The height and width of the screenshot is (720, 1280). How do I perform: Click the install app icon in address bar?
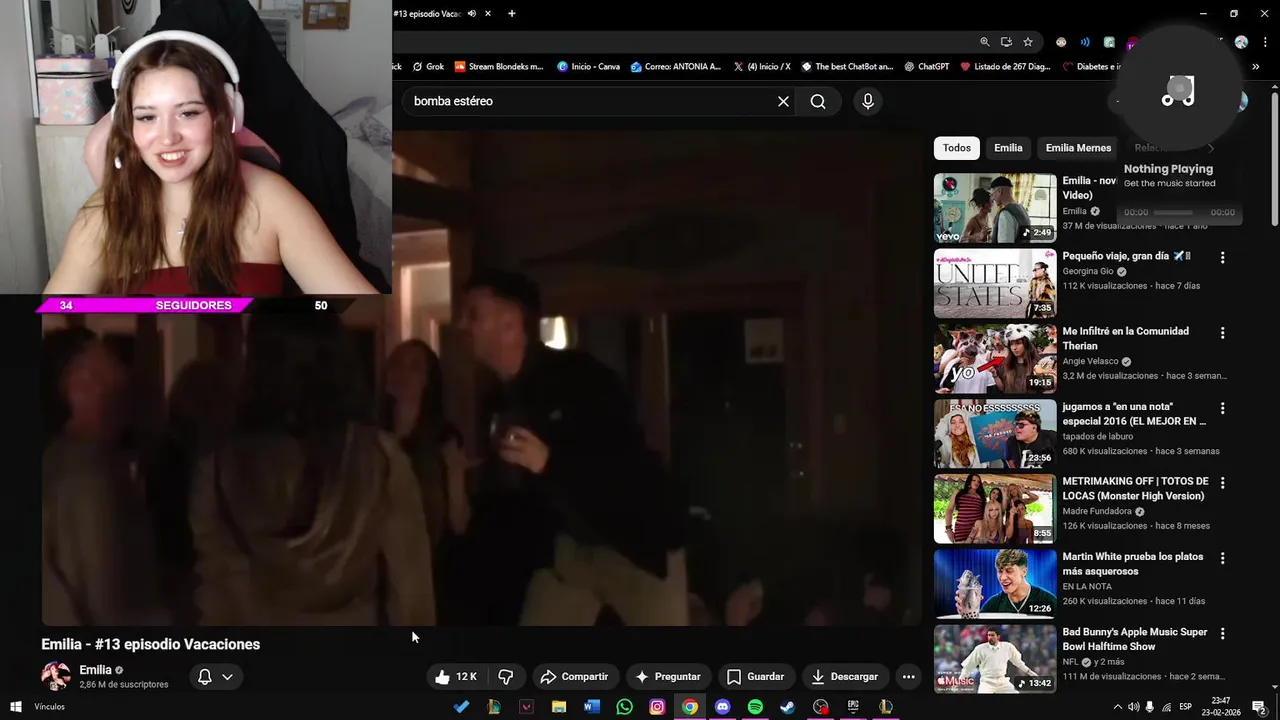pos(1006,42)
